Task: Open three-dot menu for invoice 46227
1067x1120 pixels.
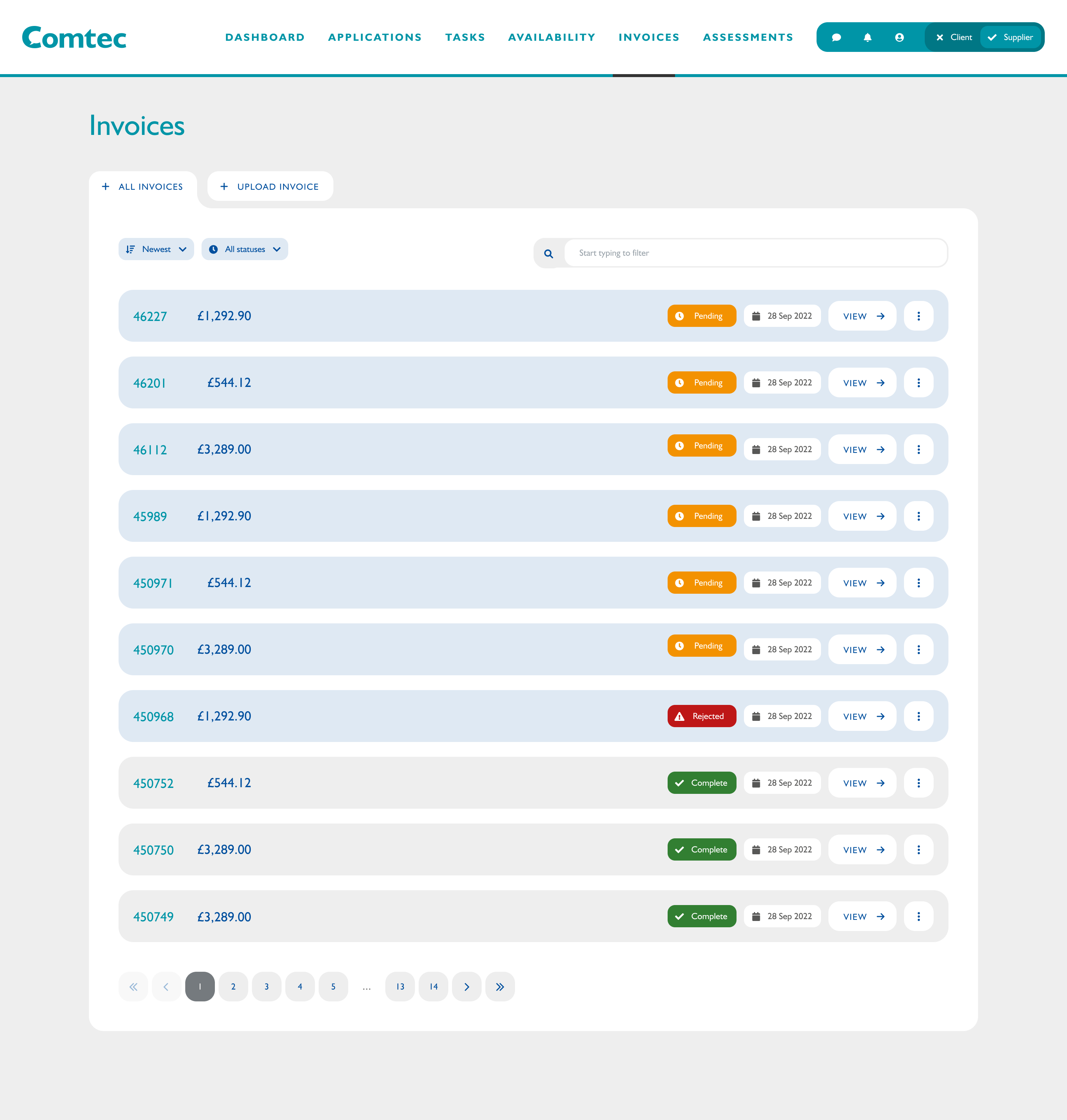Action: (x=918, y=316)
